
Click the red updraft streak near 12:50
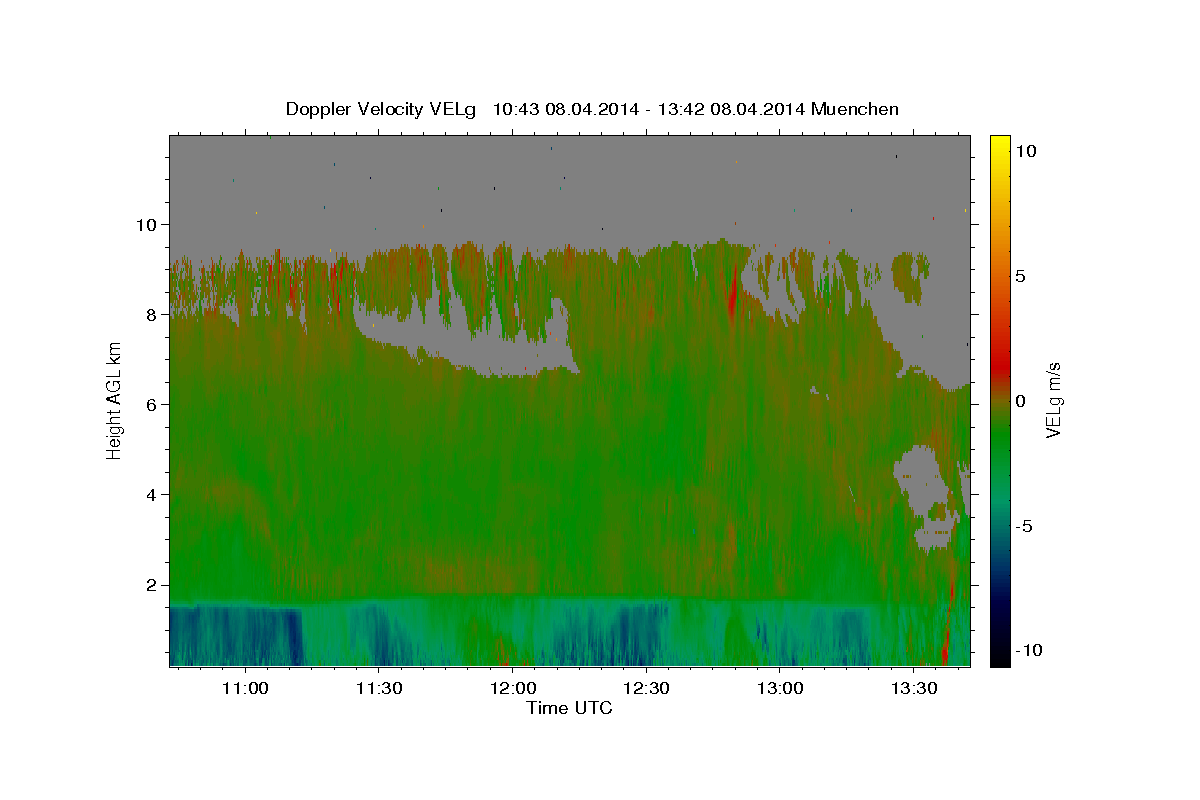coord(733,292)
